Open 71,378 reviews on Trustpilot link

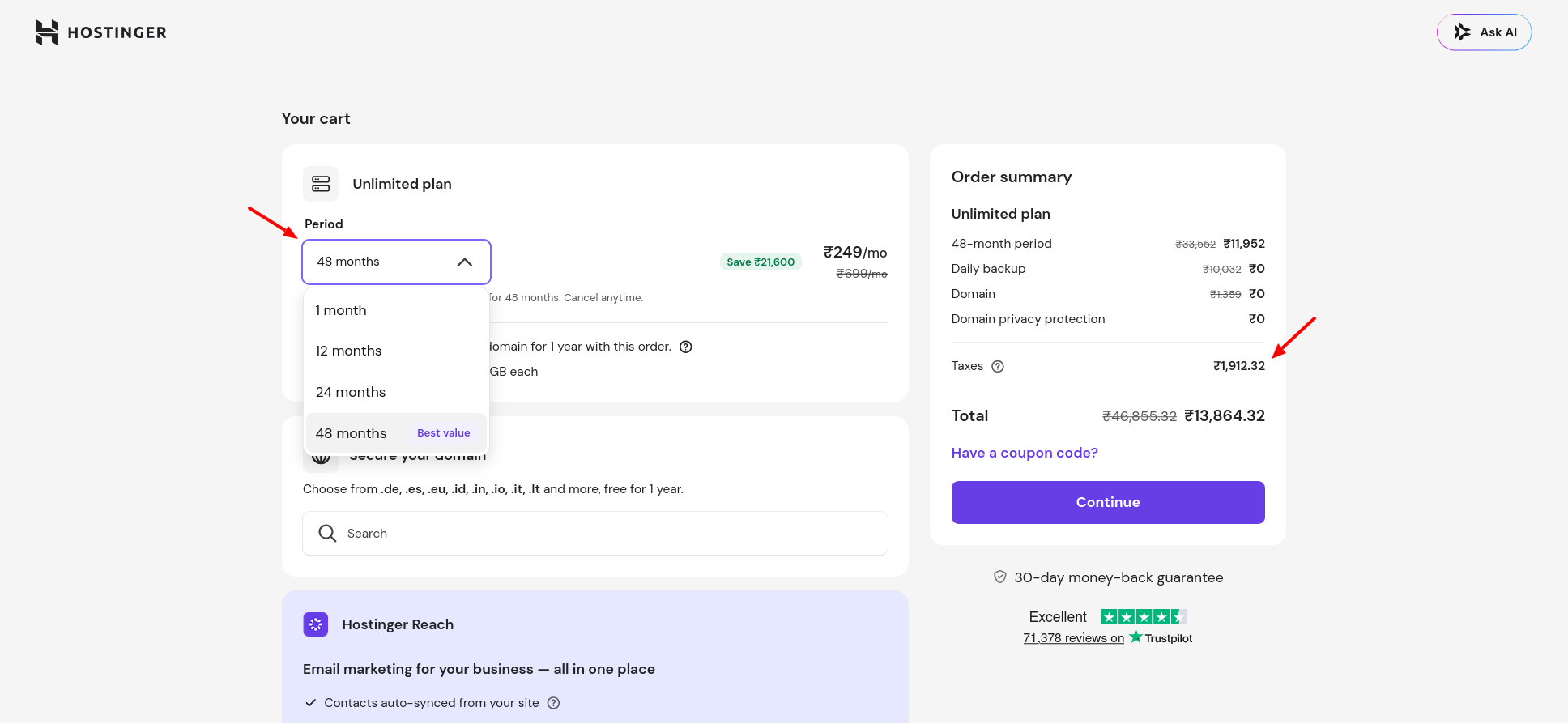(x=1108, y=638)
